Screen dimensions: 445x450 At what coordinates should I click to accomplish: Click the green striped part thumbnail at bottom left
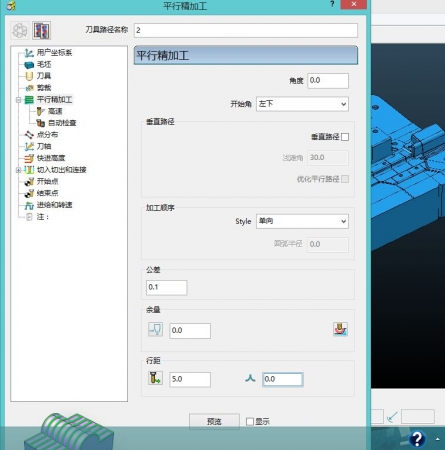69,432
